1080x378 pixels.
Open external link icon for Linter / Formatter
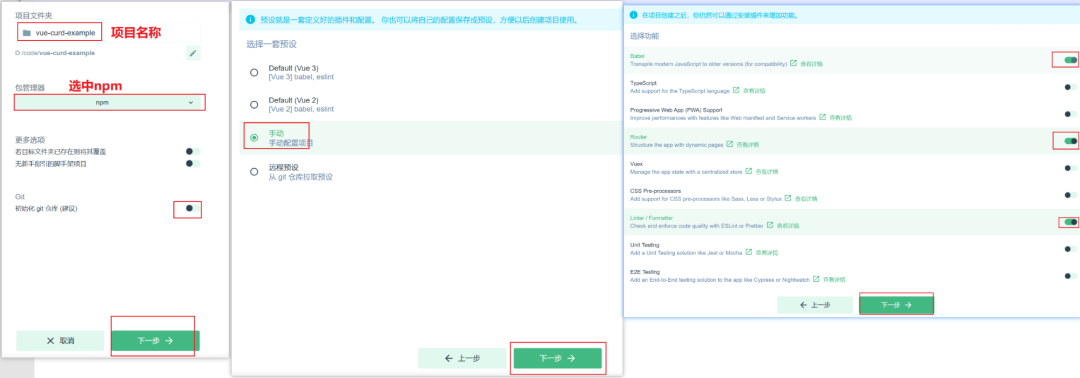771,225
